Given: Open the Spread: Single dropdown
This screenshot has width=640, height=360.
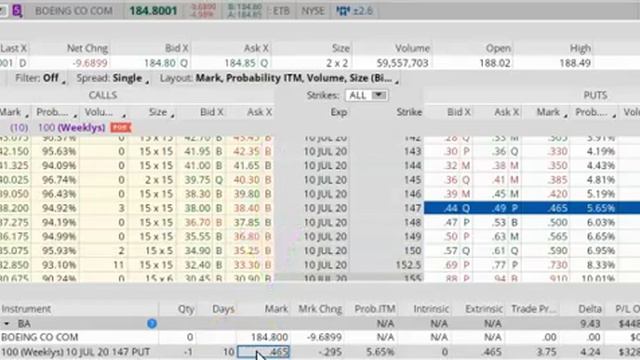Looking at the screenshot, I should [x=113, y=78].
